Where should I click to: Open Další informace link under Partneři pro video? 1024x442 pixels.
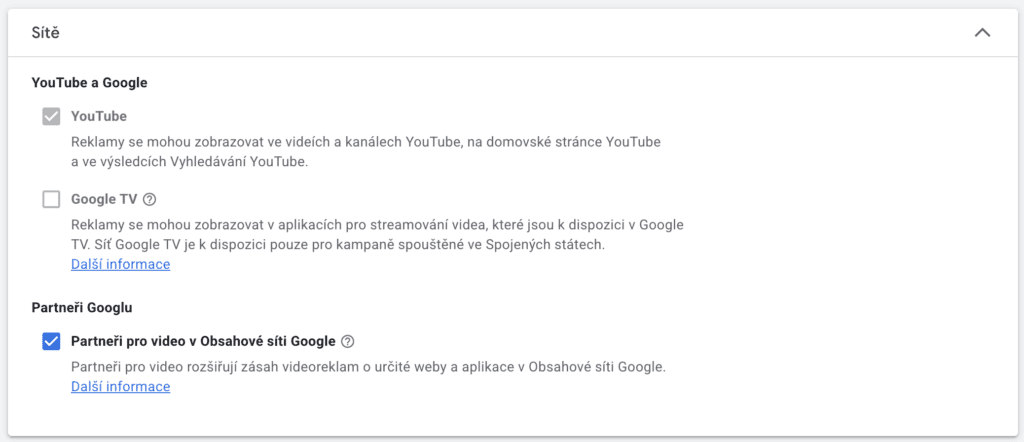coord(120,386)
